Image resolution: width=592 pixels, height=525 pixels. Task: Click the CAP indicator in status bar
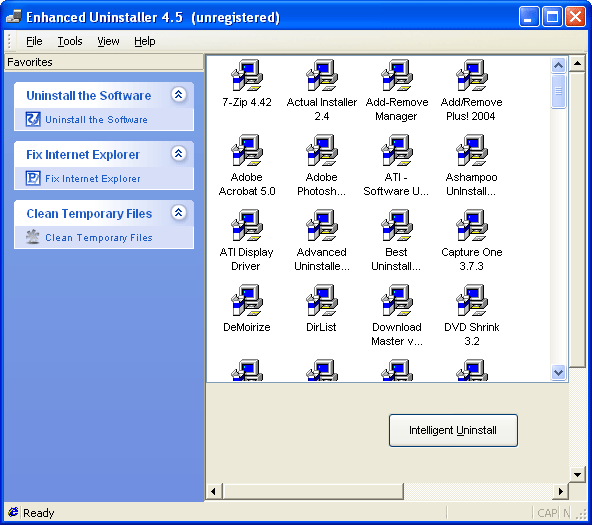547,513
